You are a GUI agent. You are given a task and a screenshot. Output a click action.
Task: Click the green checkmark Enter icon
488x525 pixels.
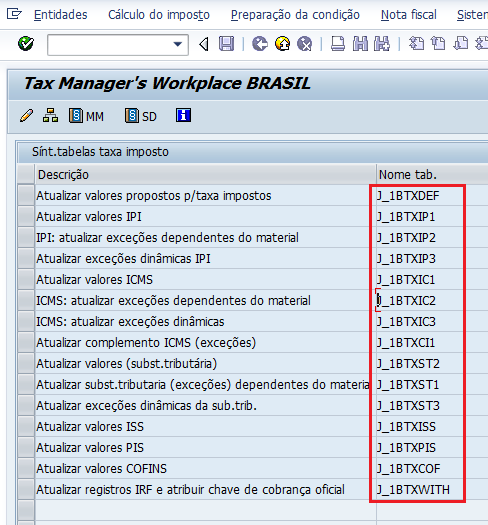26,44
